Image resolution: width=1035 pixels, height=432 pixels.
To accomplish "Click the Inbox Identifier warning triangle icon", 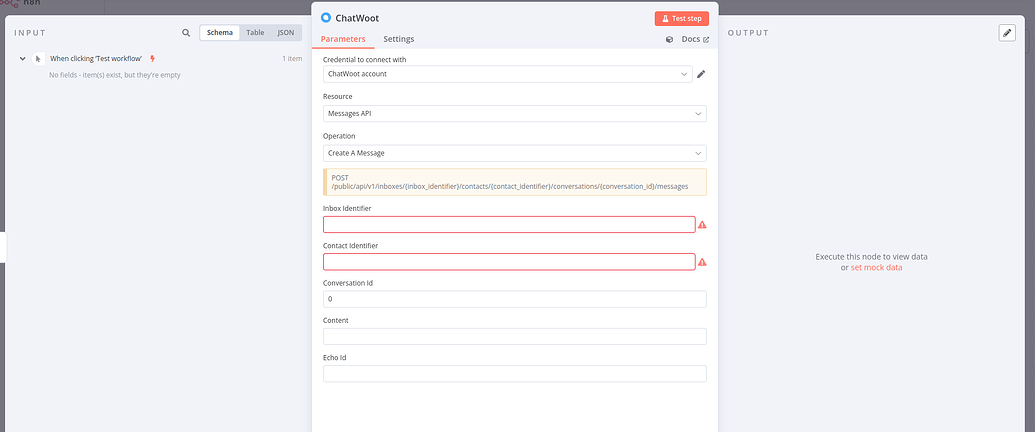I will [x=702, y=225].
